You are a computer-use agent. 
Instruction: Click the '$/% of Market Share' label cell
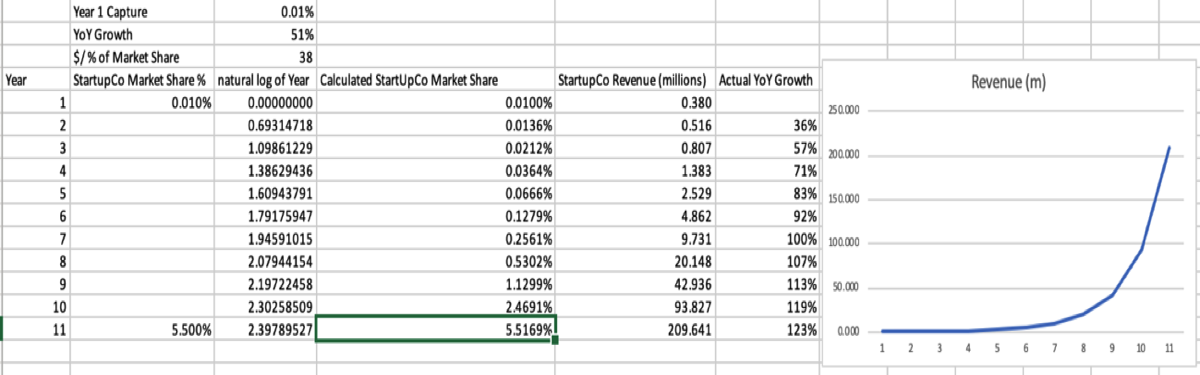[141, 57]
